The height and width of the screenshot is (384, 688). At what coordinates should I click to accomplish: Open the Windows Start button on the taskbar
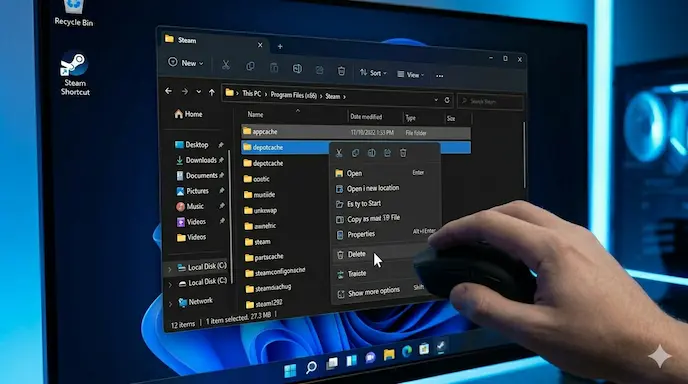pos(290,371)
